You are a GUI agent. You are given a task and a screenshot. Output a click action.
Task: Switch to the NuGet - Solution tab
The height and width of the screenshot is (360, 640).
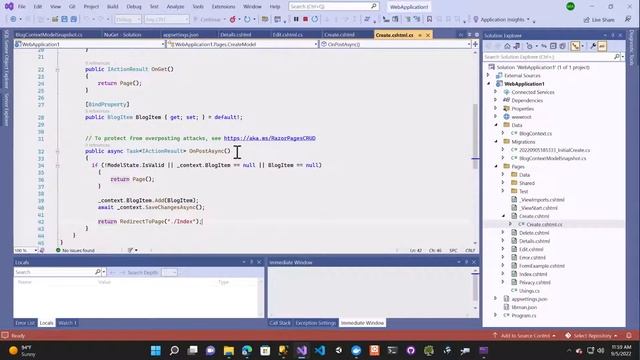[x=122, y=35]
